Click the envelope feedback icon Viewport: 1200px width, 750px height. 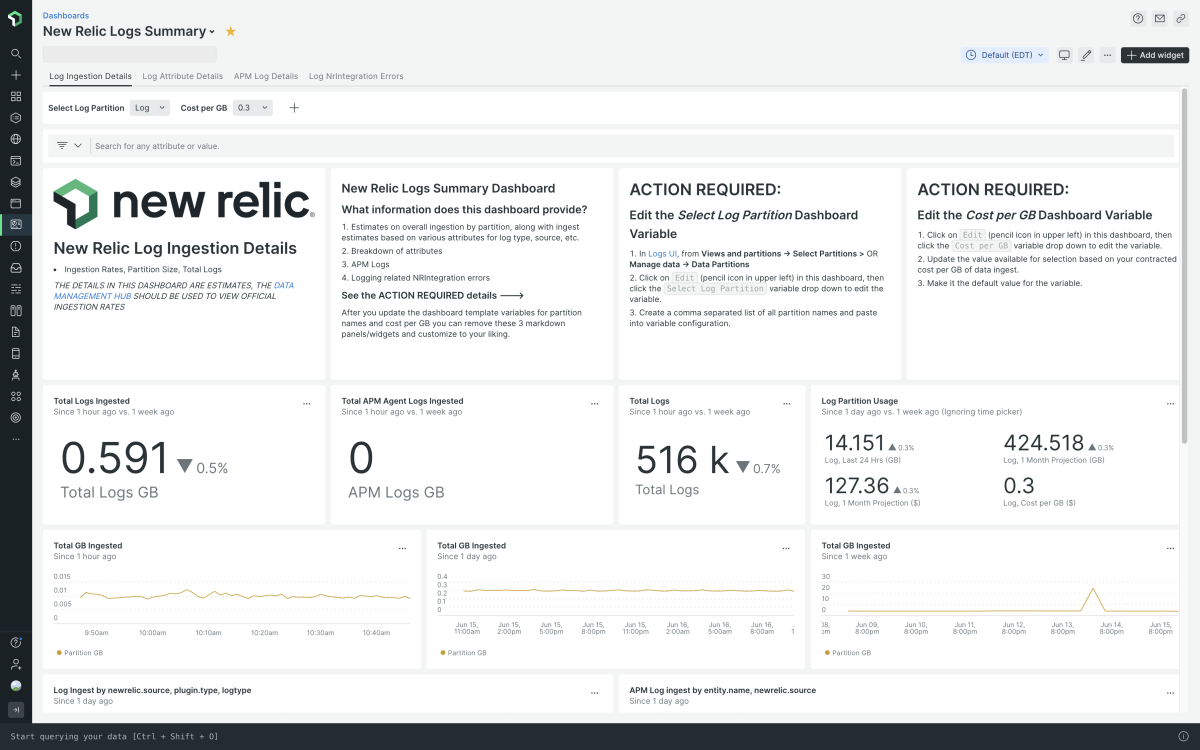[x=1159, y=18]
